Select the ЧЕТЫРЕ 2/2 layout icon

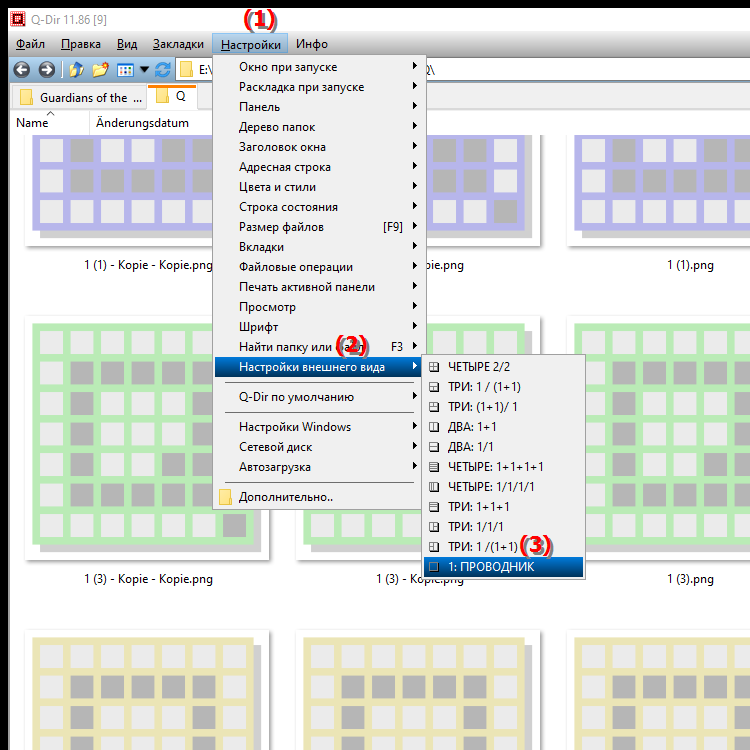click(434, 367)
